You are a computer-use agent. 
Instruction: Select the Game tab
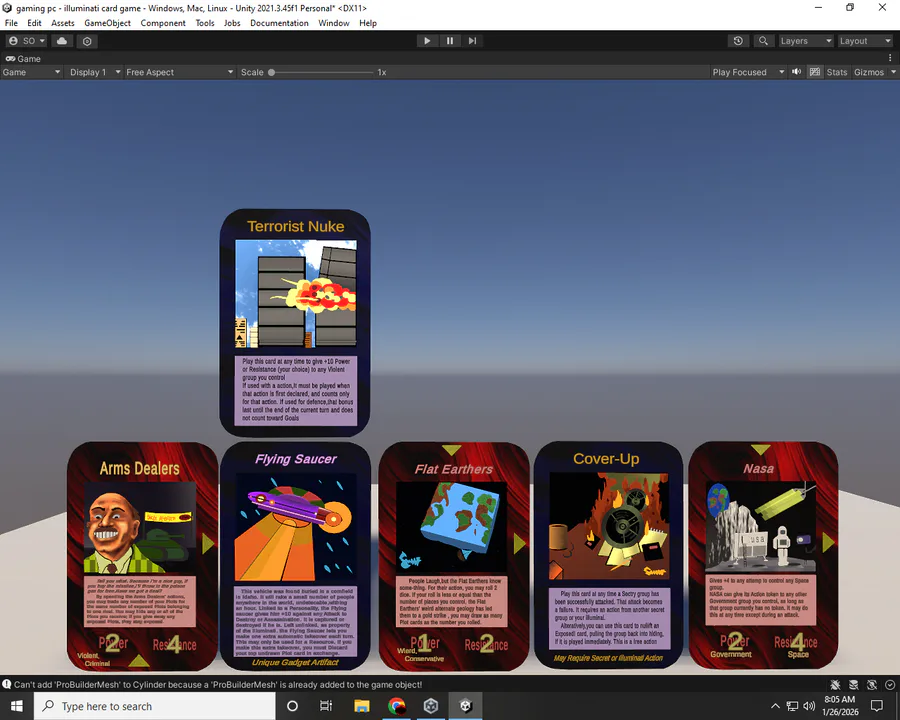pos(23,59)
